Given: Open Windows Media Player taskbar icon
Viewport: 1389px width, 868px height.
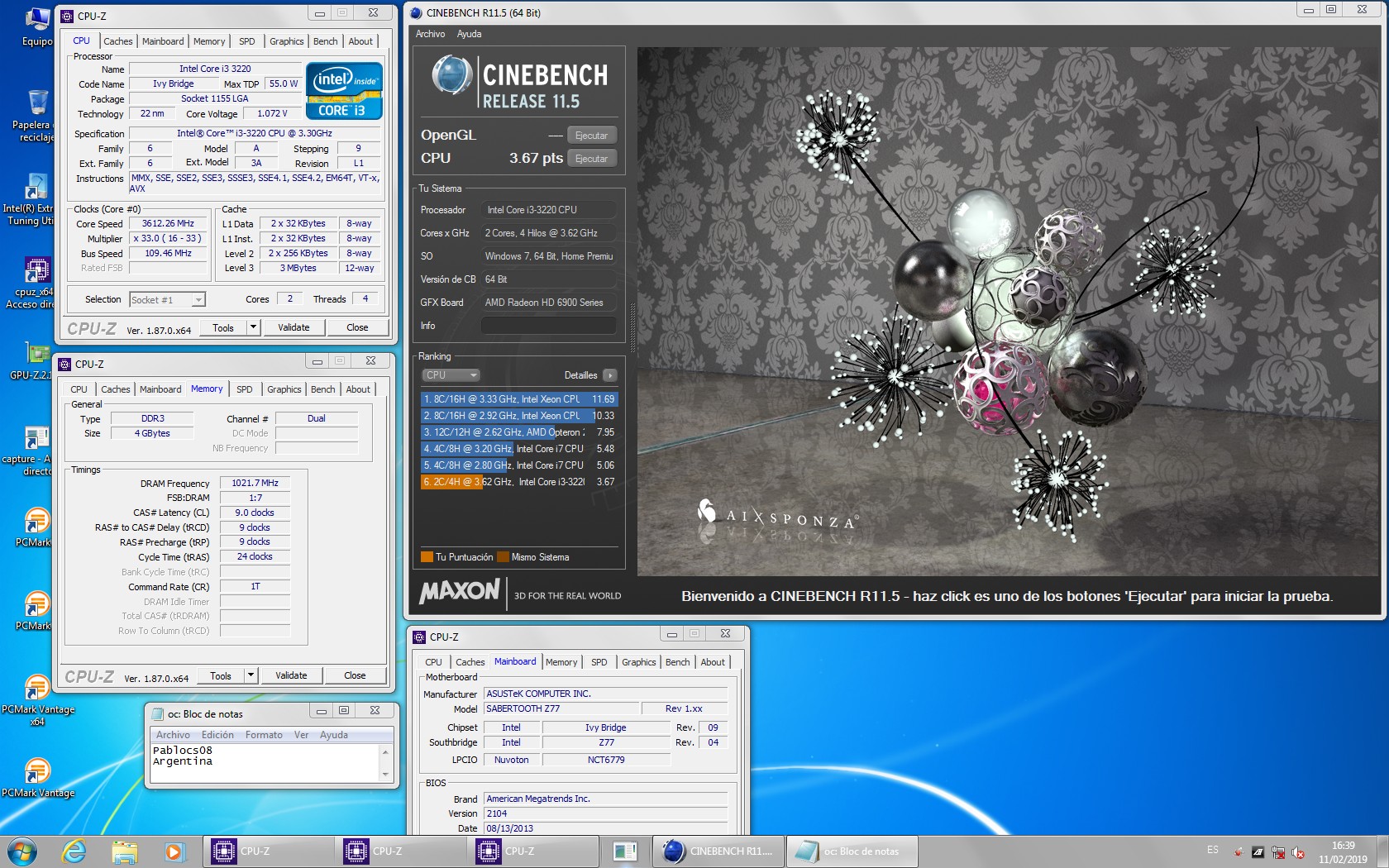Looking at the screenshot, I should (x=173, y=851).
